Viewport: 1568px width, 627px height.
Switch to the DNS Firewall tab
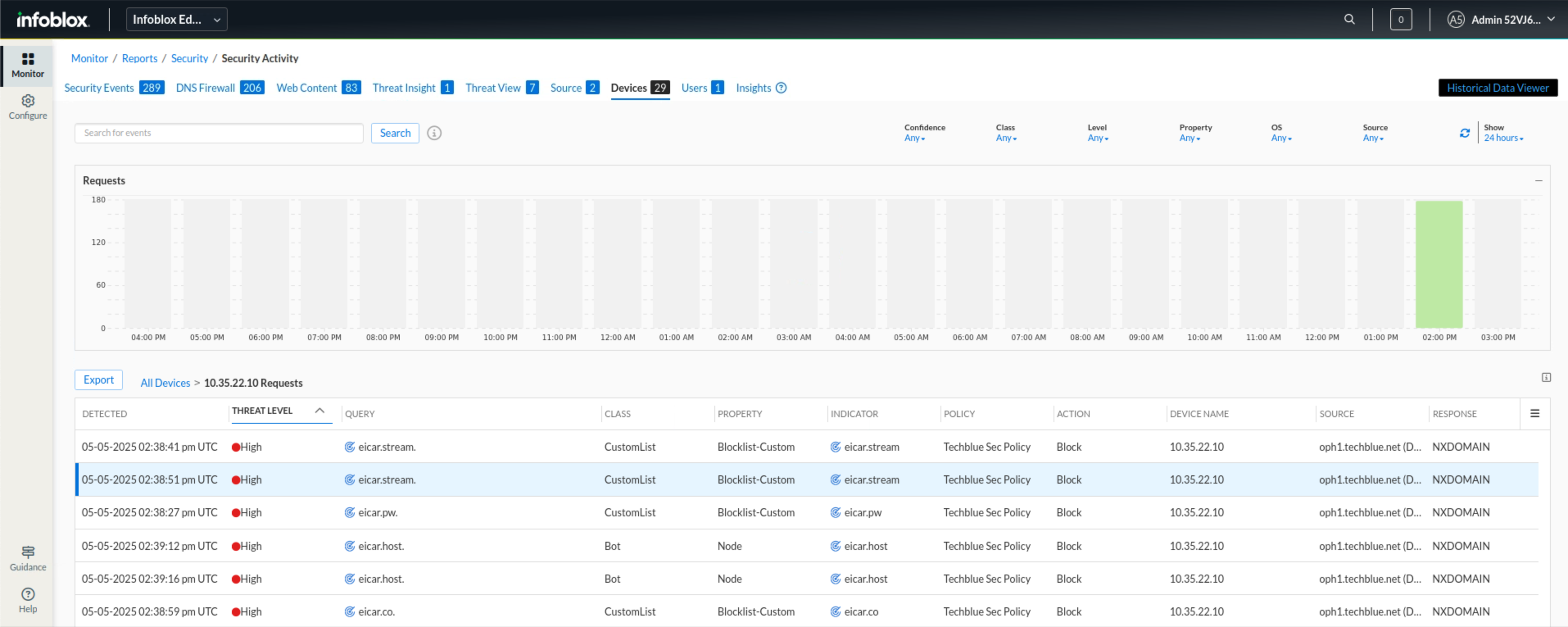tap(205, 88)
